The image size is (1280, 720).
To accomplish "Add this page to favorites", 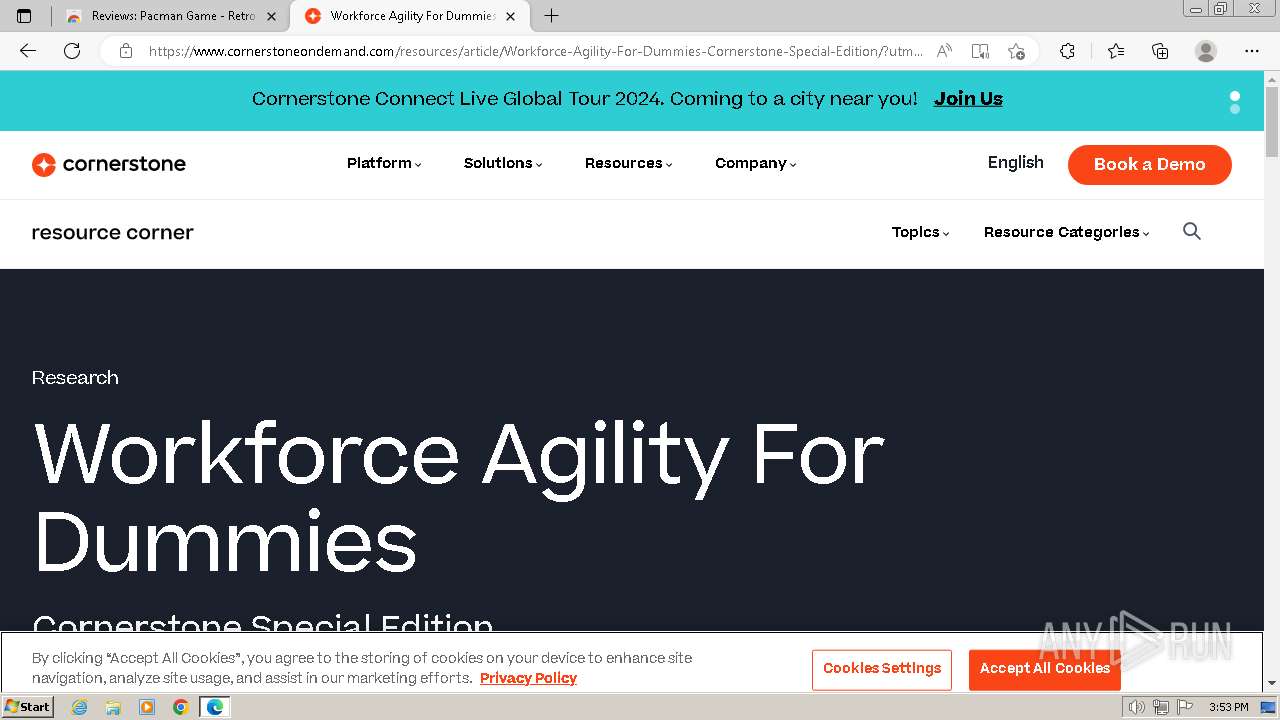I will (x=1017, y=51).
